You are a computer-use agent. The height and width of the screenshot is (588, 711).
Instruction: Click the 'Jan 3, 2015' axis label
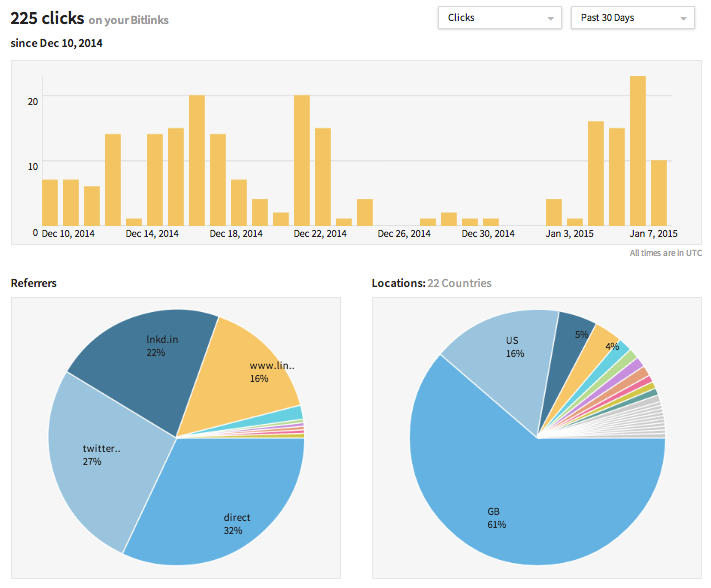pyautogui.click(x=570, y=233)
